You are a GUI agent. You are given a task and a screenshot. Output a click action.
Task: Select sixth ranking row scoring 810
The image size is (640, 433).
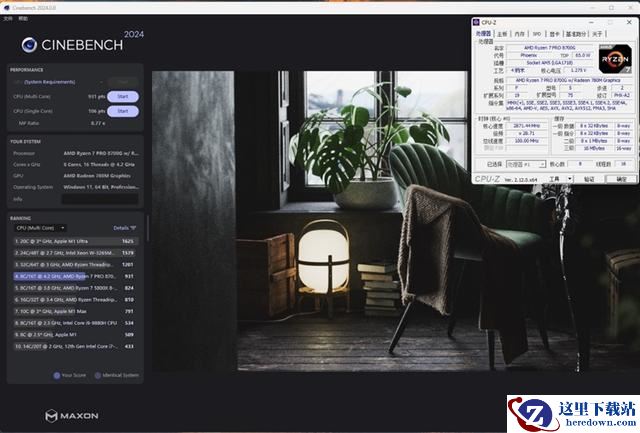click(x=75, y=300)
